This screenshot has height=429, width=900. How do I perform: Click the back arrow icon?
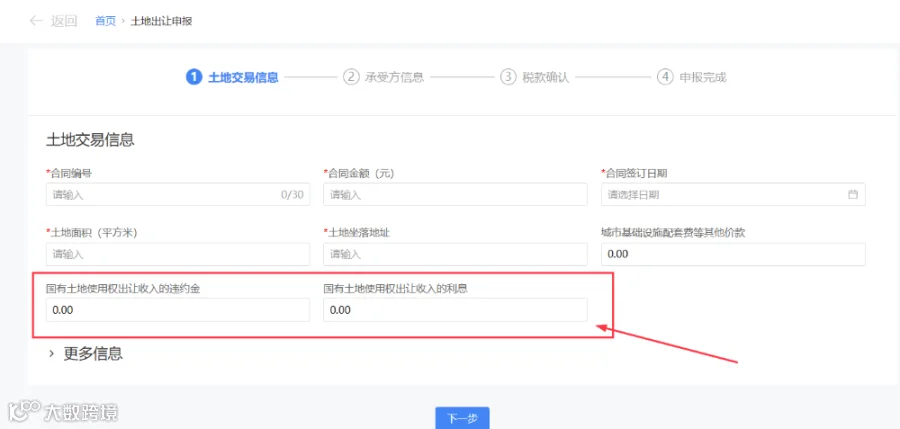click(36, 21)
